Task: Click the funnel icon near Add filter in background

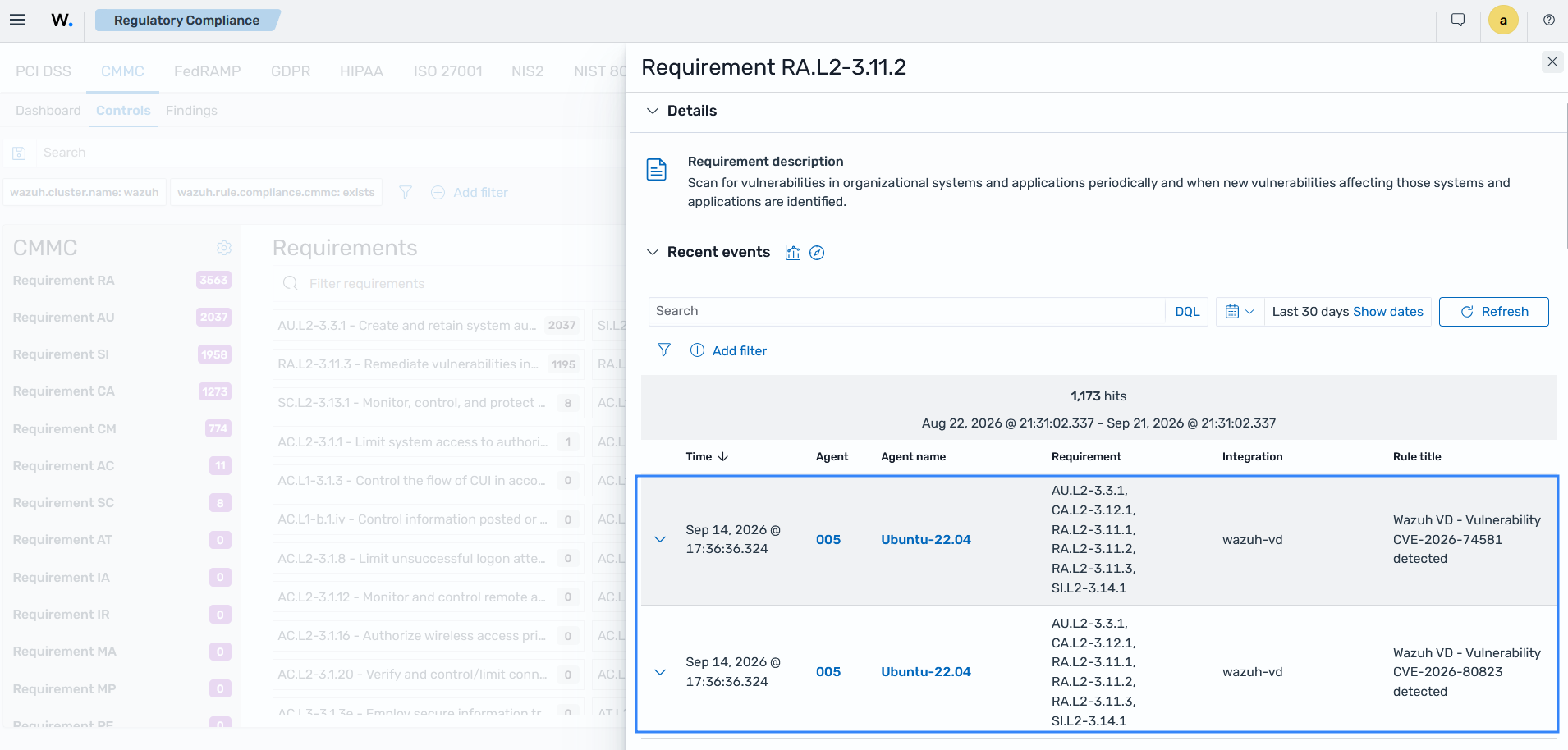Action: (x=406, y=192)
